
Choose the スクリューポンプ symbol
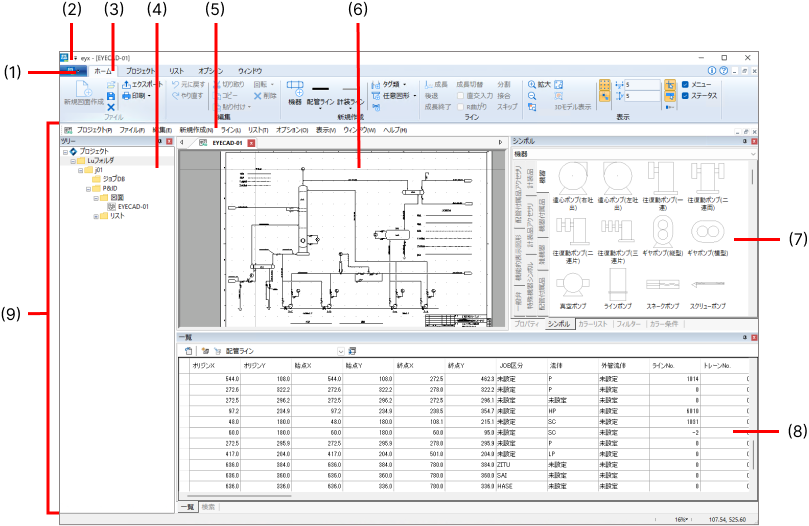(707, 287)
